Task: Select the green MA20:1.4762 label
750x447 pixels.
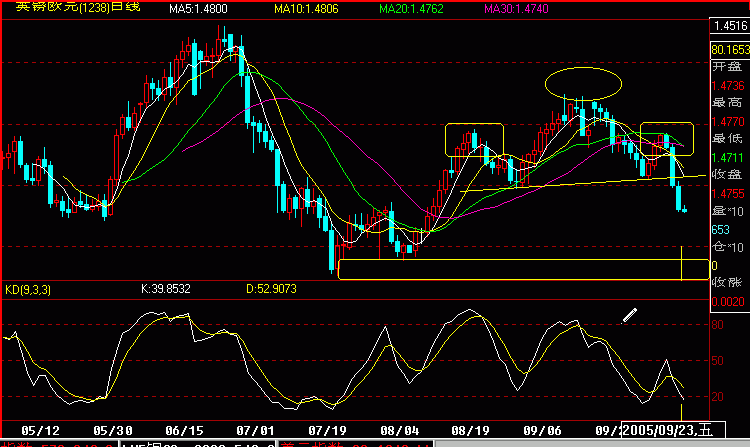Action: (411, 9)
